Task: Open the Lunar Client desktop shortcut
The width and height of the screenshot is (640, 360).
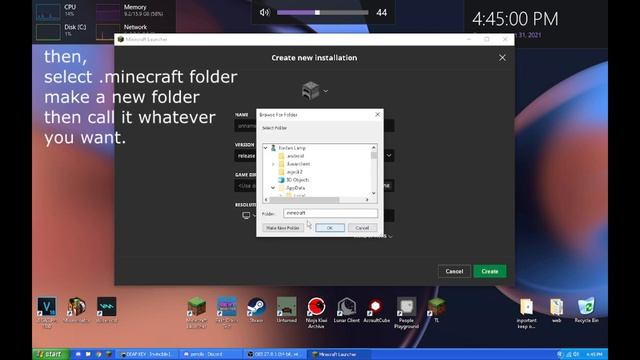Action: coord(347,309)
